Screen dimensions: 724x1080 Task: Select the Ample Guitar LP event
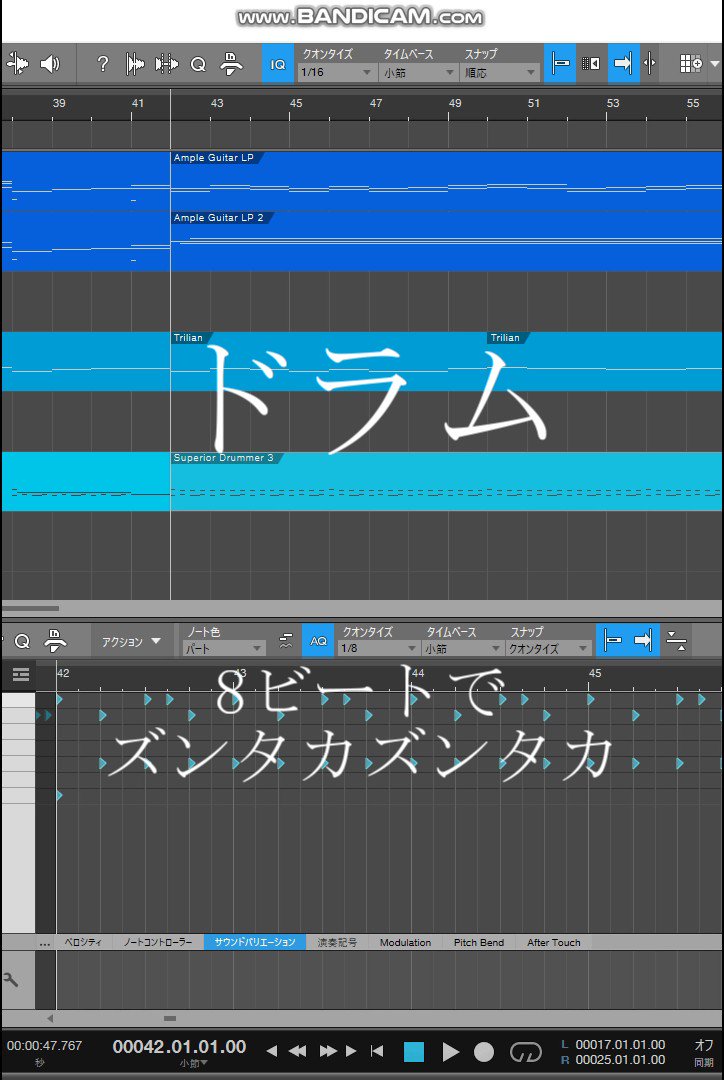pos(446,180)
